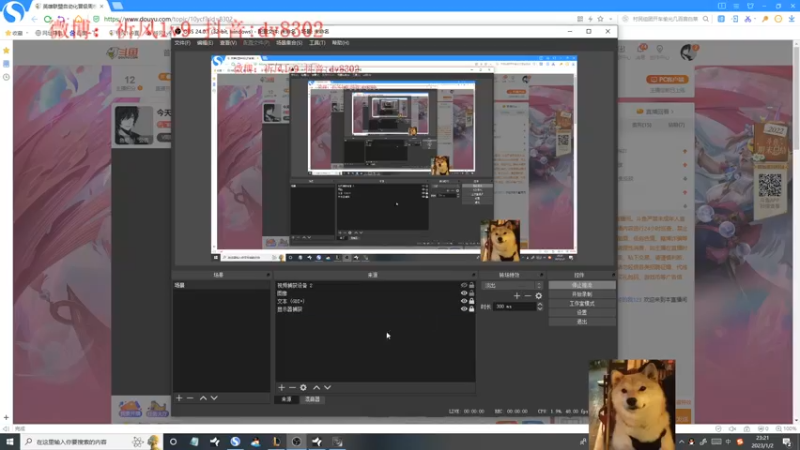Click the 退出 exit button in controls

[x=582, y=322]
